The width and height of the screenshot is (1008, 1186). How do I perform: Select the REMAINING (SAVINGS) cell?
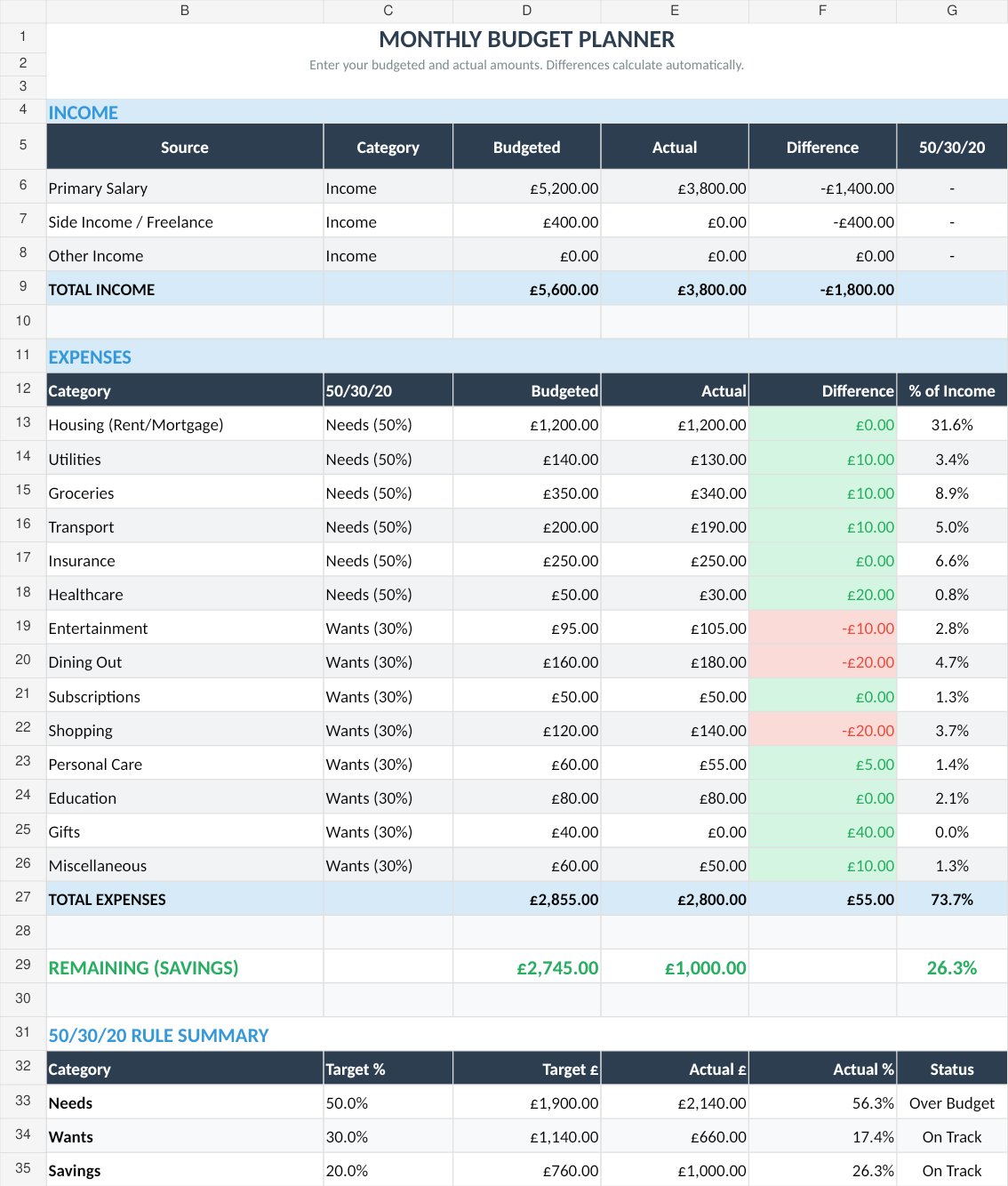(x=184, y=967)
